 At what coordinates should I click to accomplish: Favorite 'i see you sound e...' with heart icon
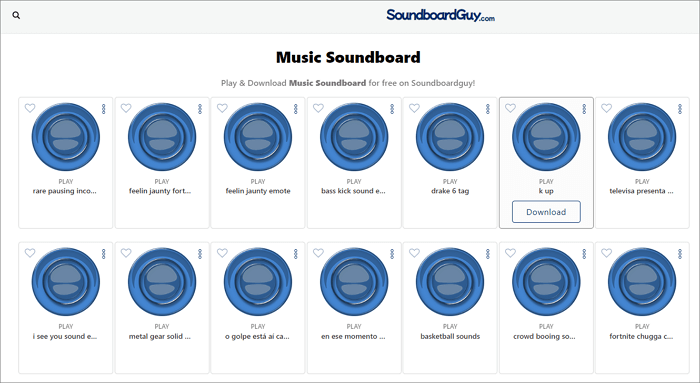click(x=30, y=253)
